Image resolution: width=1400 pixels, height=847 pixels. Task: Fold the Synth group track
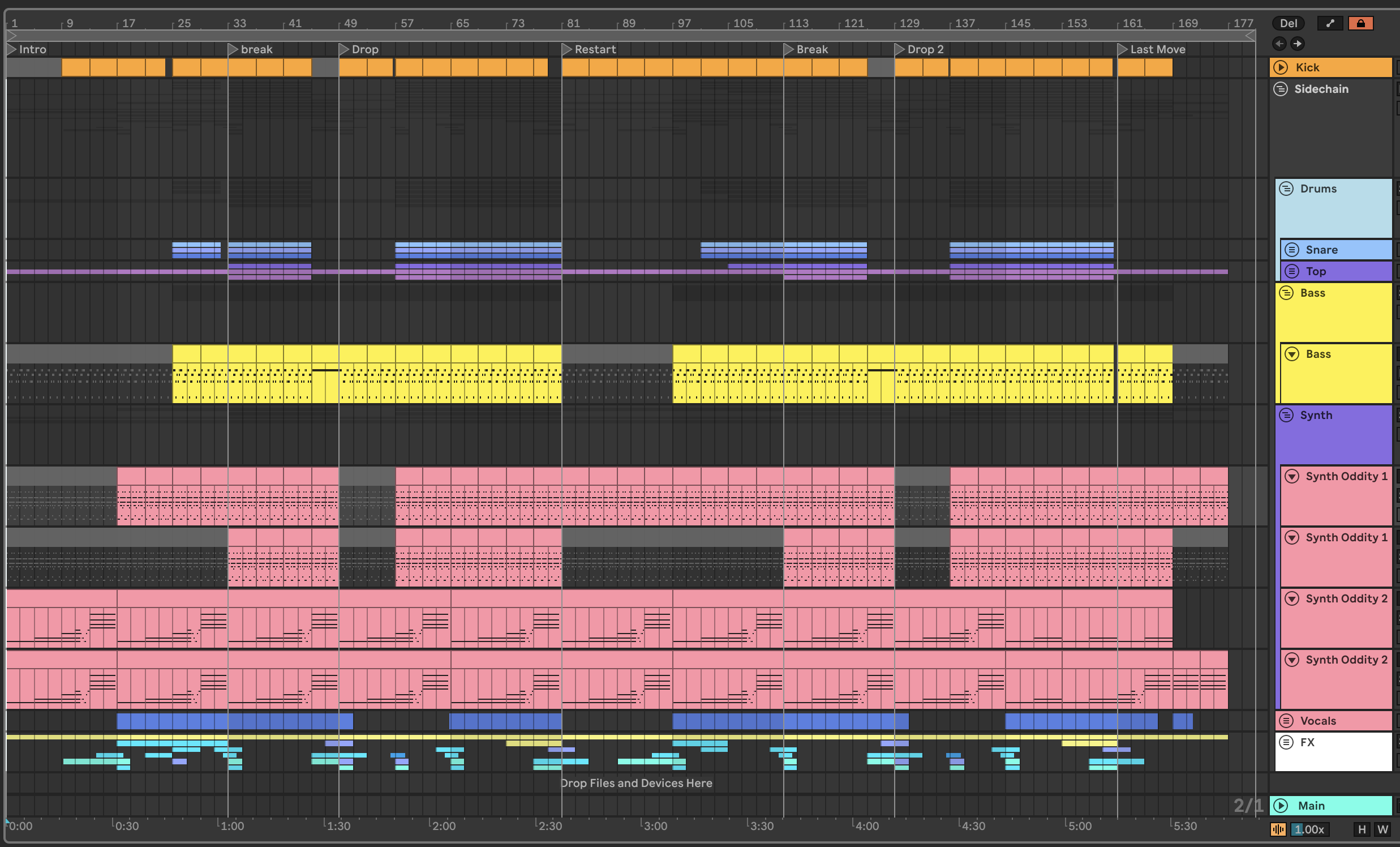coord(1286,415)
